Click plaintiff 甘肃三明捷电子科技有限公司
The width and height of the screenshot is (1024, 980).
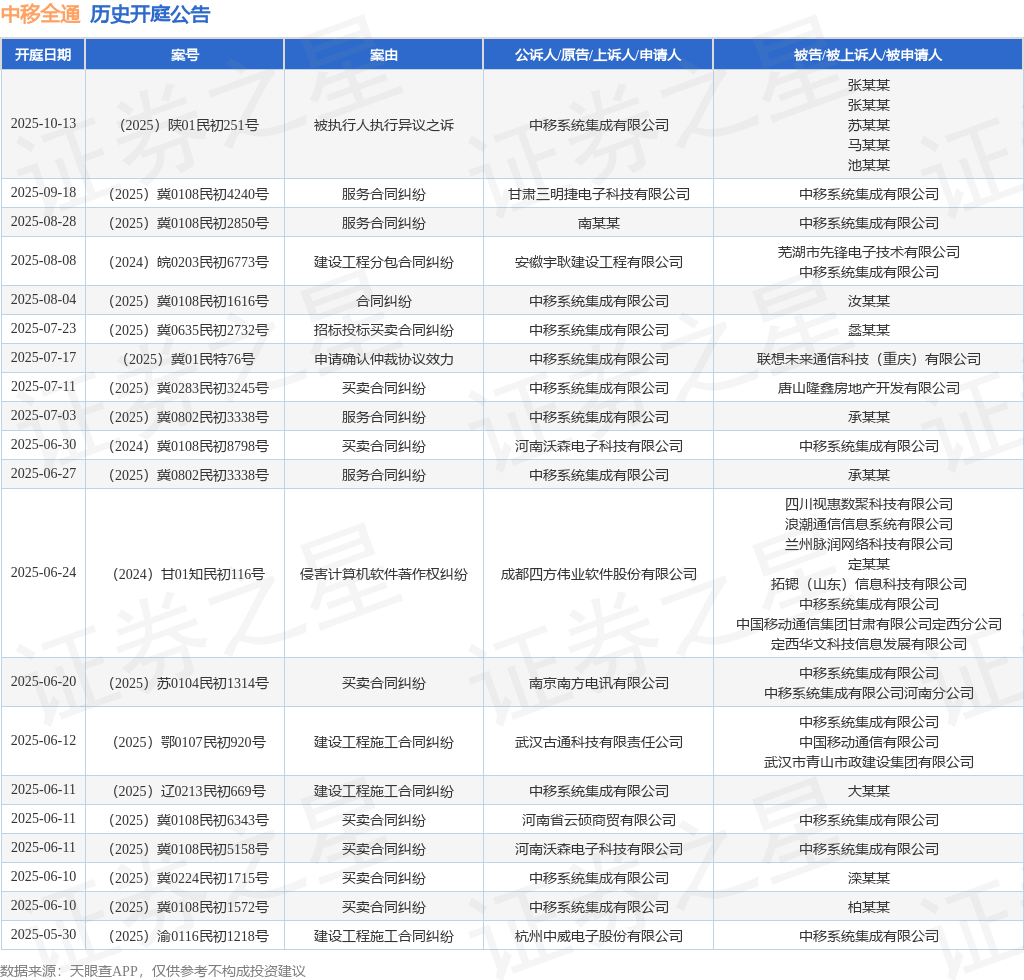599,195
